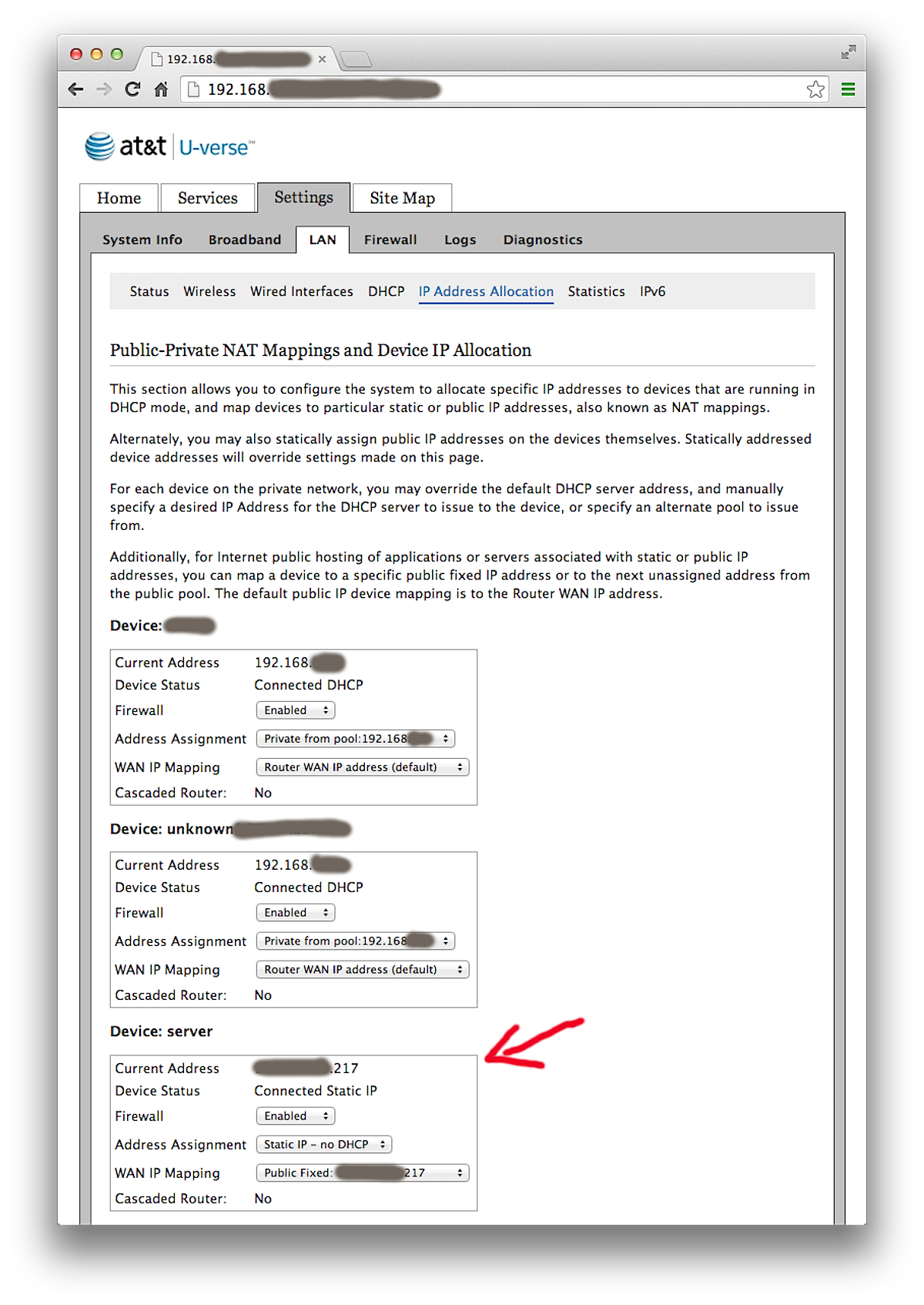Viewport: 924px width, 1305px height.
Task: Open the Diagnostics settings tab
Action: click(x=543, y=240)
